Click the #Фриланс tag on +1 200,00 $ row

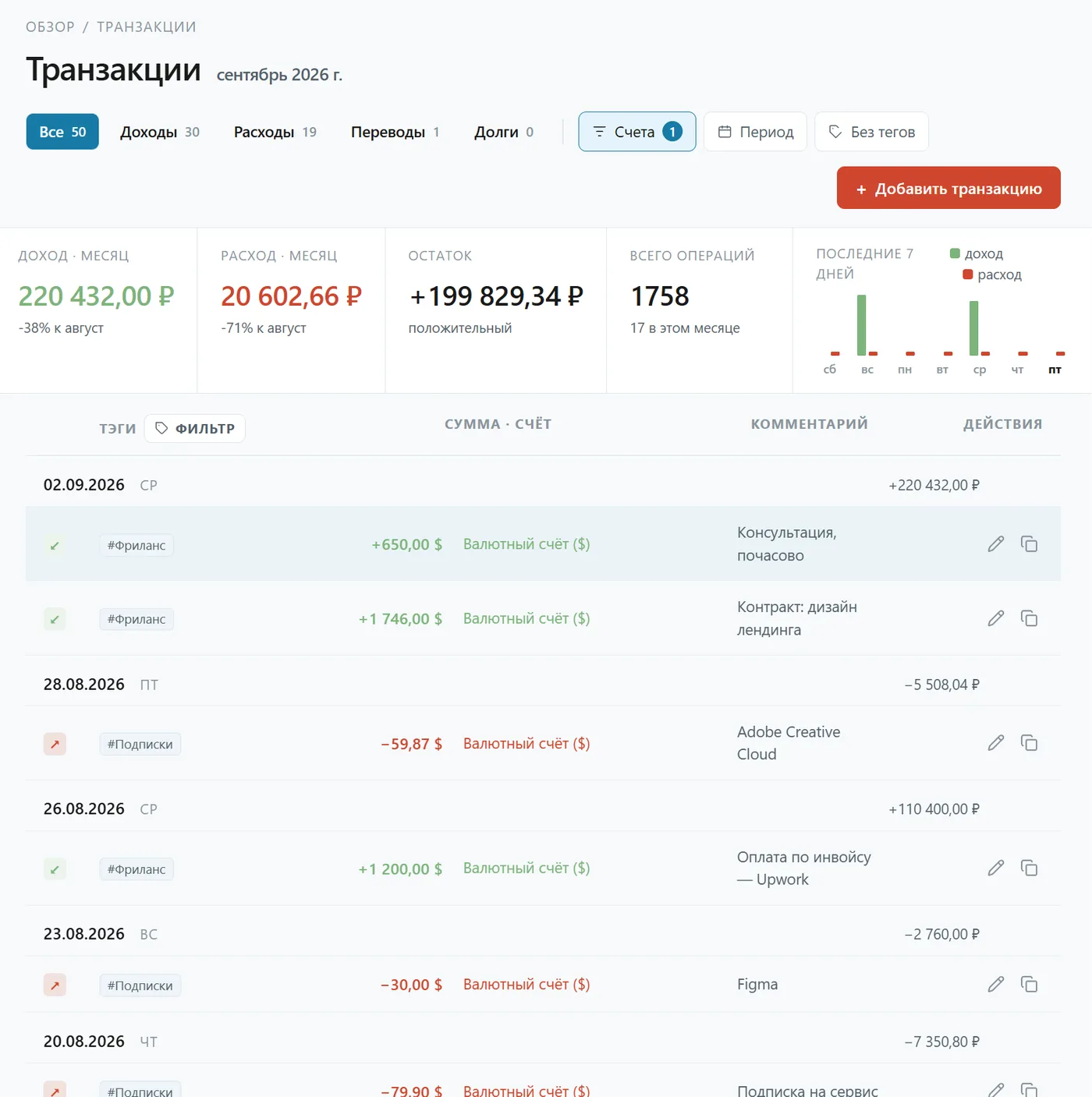point(136,869)
